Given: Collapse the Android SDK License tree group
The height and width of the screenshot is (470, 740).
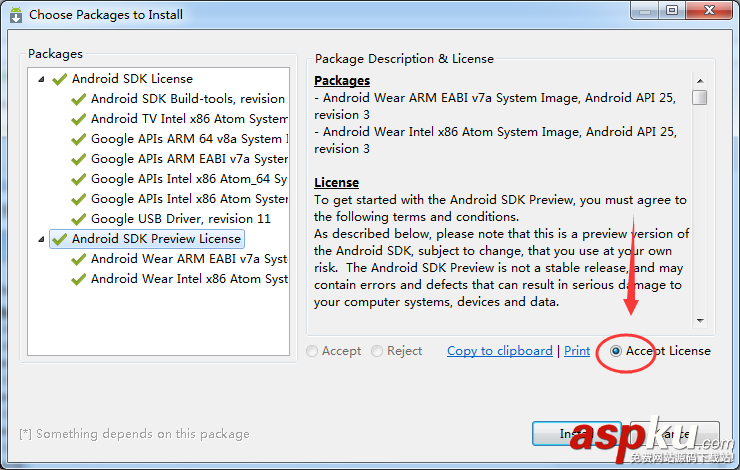Looking at the screenshot, I should (41, 79).
